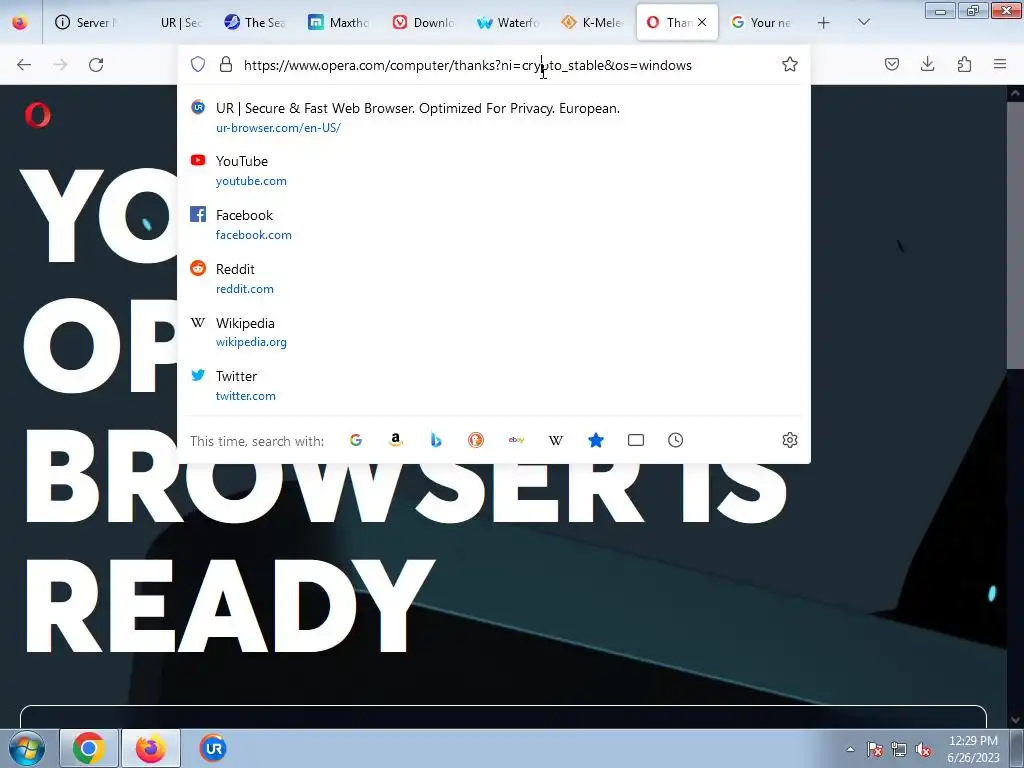The image size is (1024, 768).
Task: Search this time with Amazon
Action: coord(396,440)
